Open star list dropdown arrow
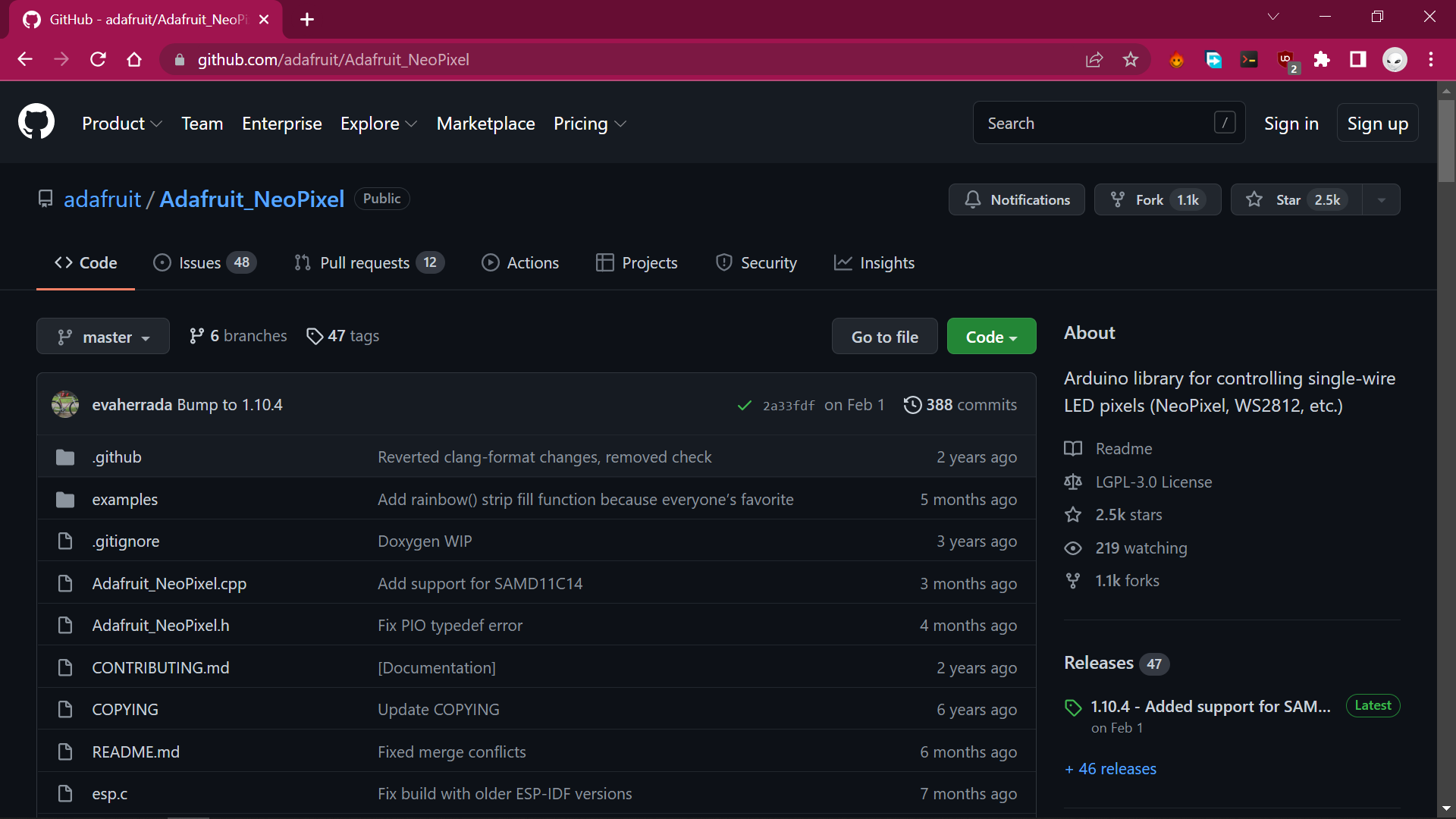This screenshot has height=819, width=1456. [1381, 199]
